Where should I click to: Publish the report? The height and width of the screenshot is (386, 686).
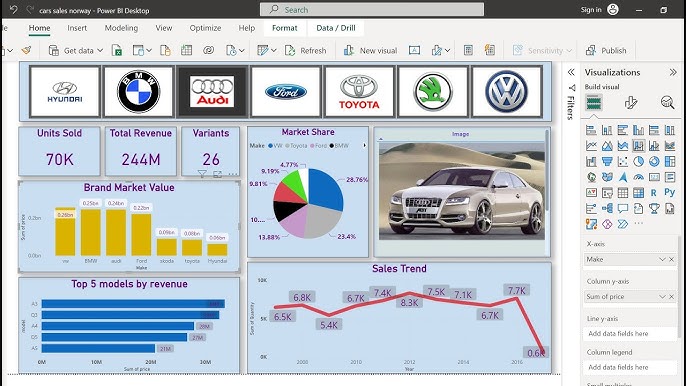[606, 51]
